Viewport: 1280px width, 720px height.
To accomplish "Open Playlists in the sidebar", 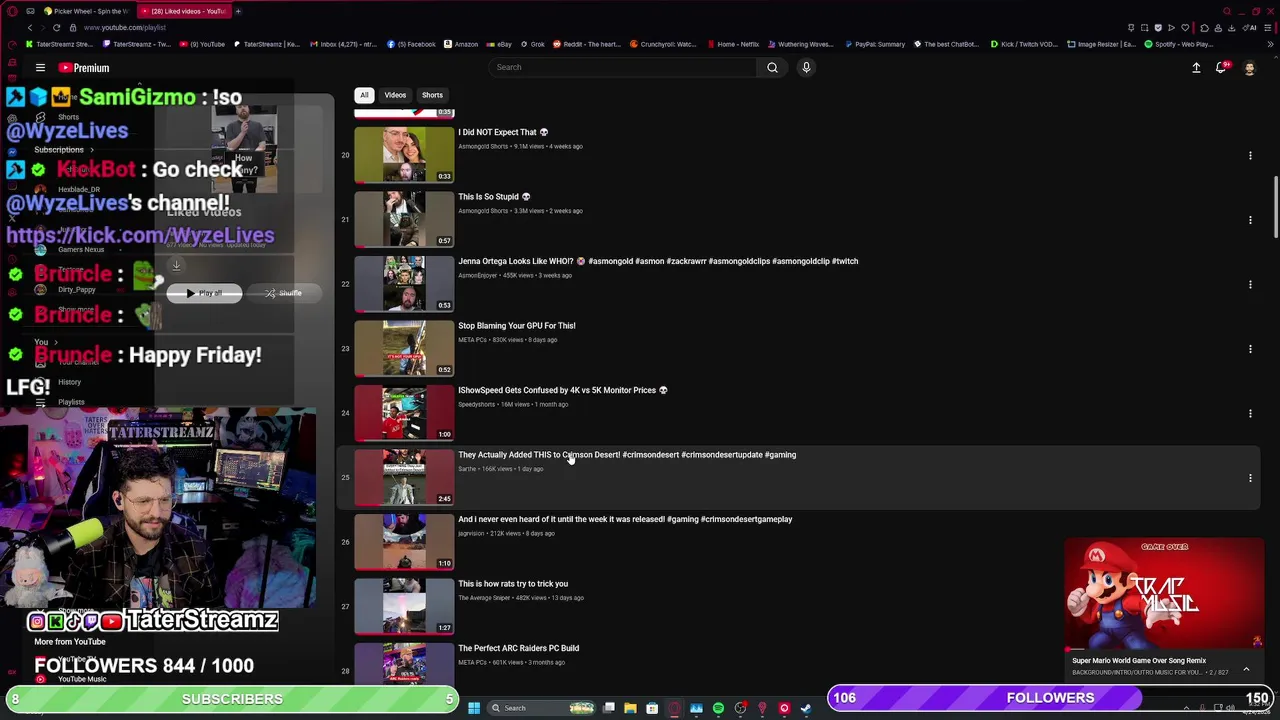I will (x=71, y=402).
